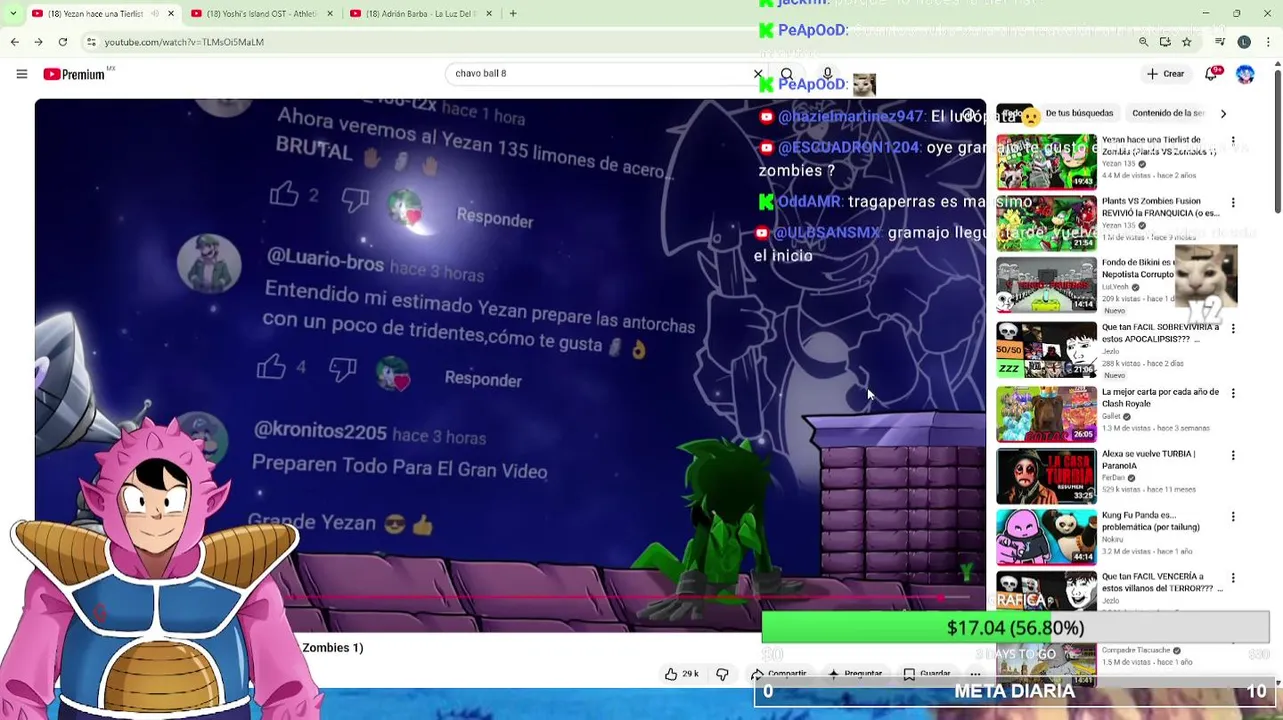Image resolution: width=1283 pixels, height=720 pixels.
Task: Open the title Kung Fu Panda es... problemática
Action: click(x=1150, y=521)
